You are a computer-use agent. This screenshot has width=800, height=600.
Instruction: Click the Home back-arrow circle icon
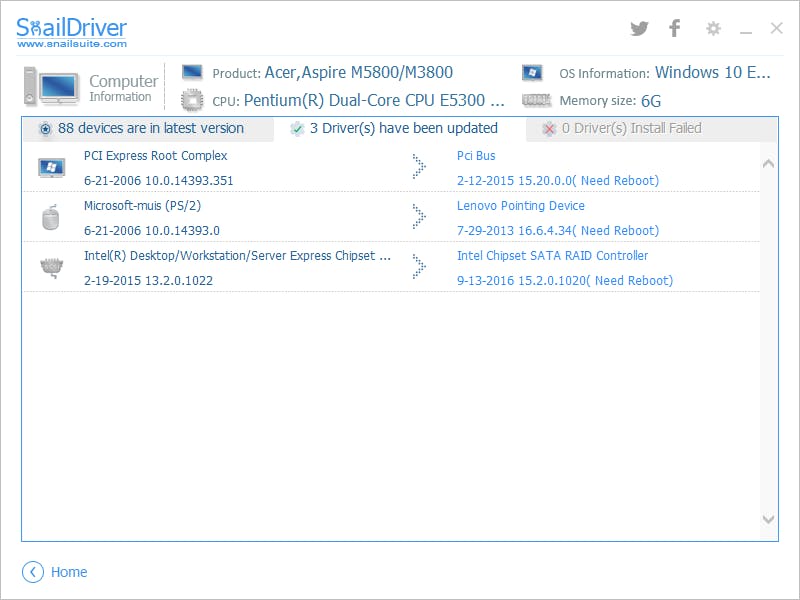tap(33, 572)
